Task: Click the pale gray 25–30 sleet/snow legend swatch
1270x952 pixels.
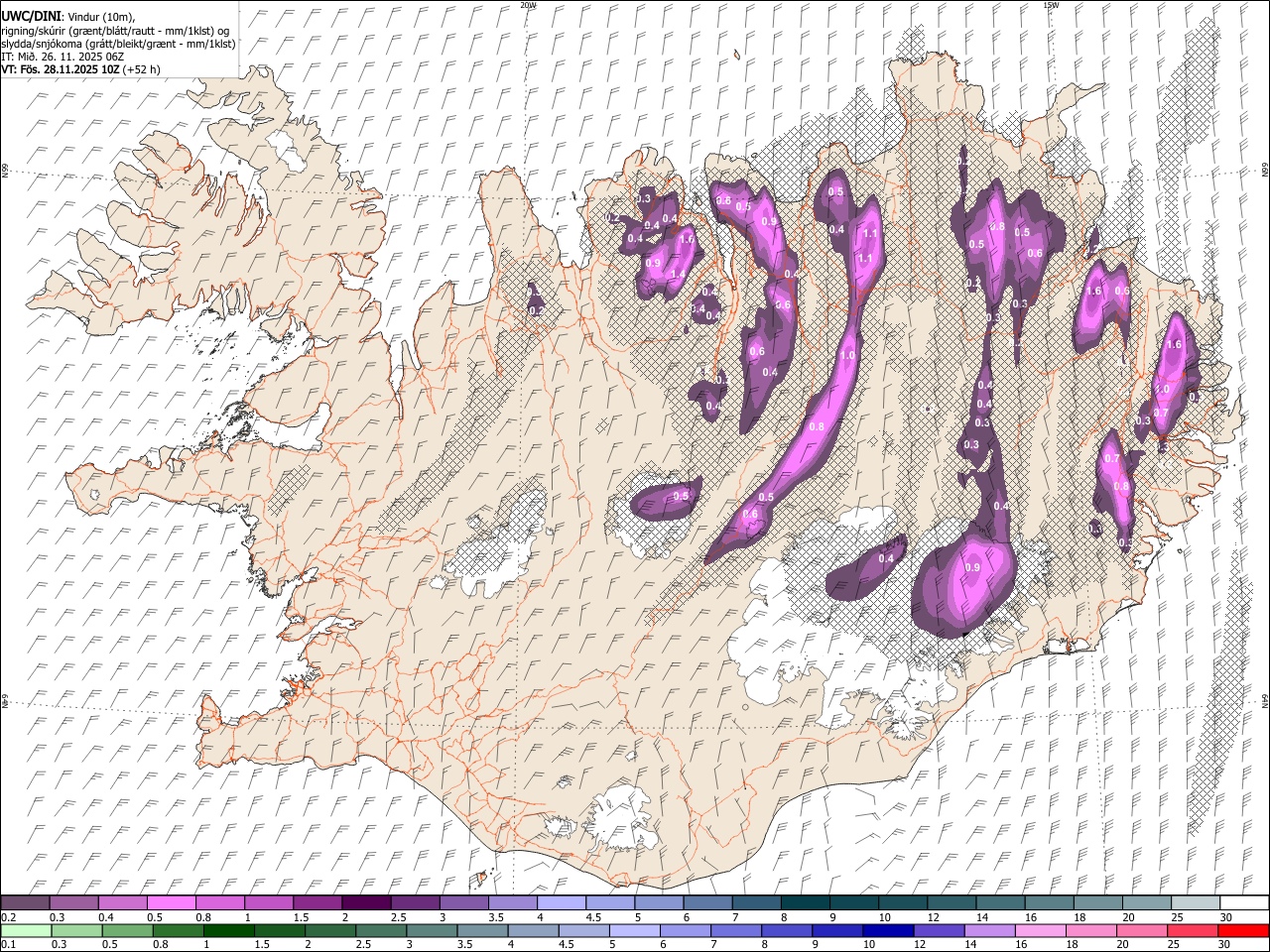Action: (x=1196, y=903)
